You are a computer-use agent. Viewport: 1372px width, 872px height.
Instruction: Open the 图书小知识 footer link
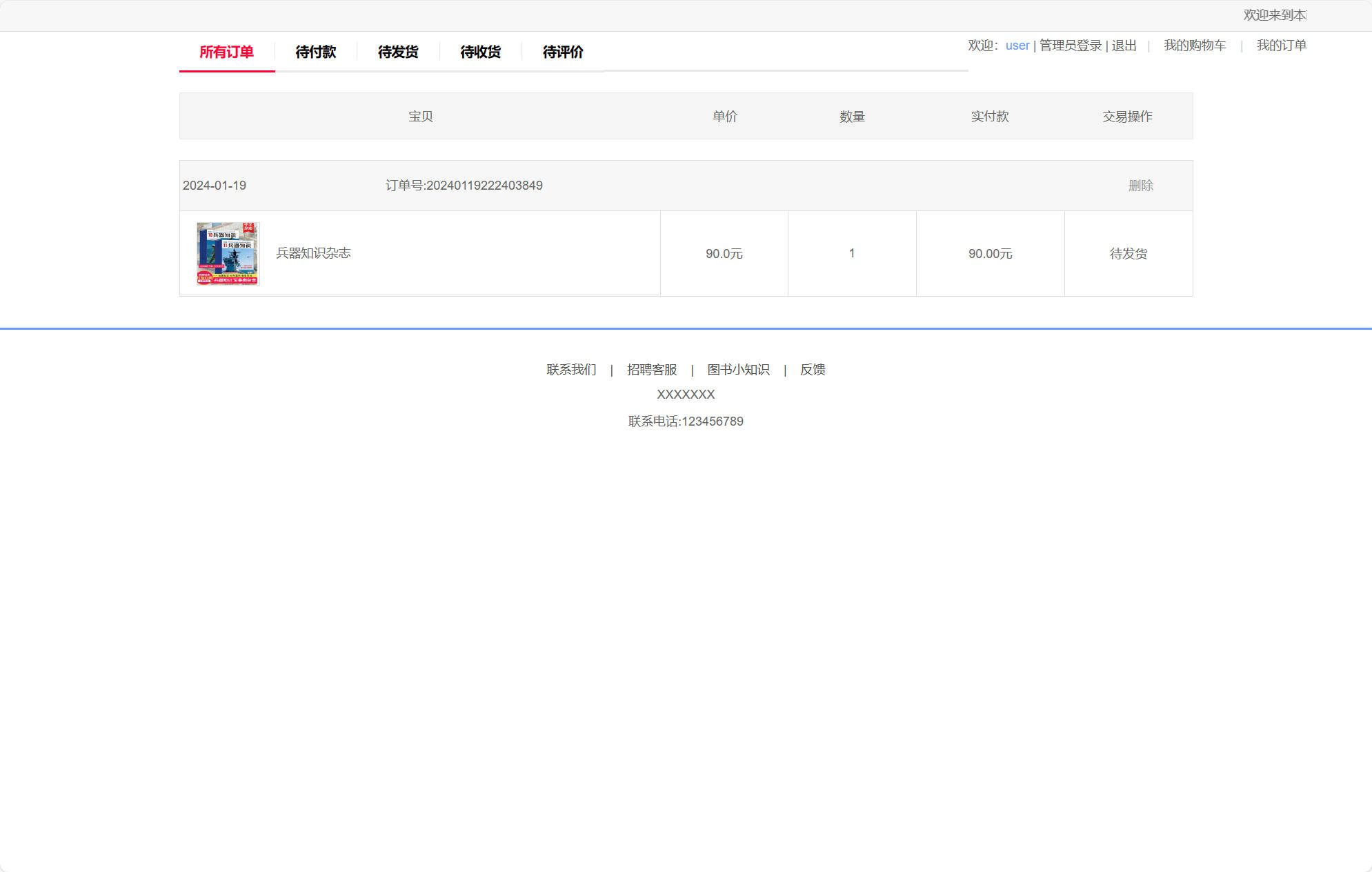point(737,370)
